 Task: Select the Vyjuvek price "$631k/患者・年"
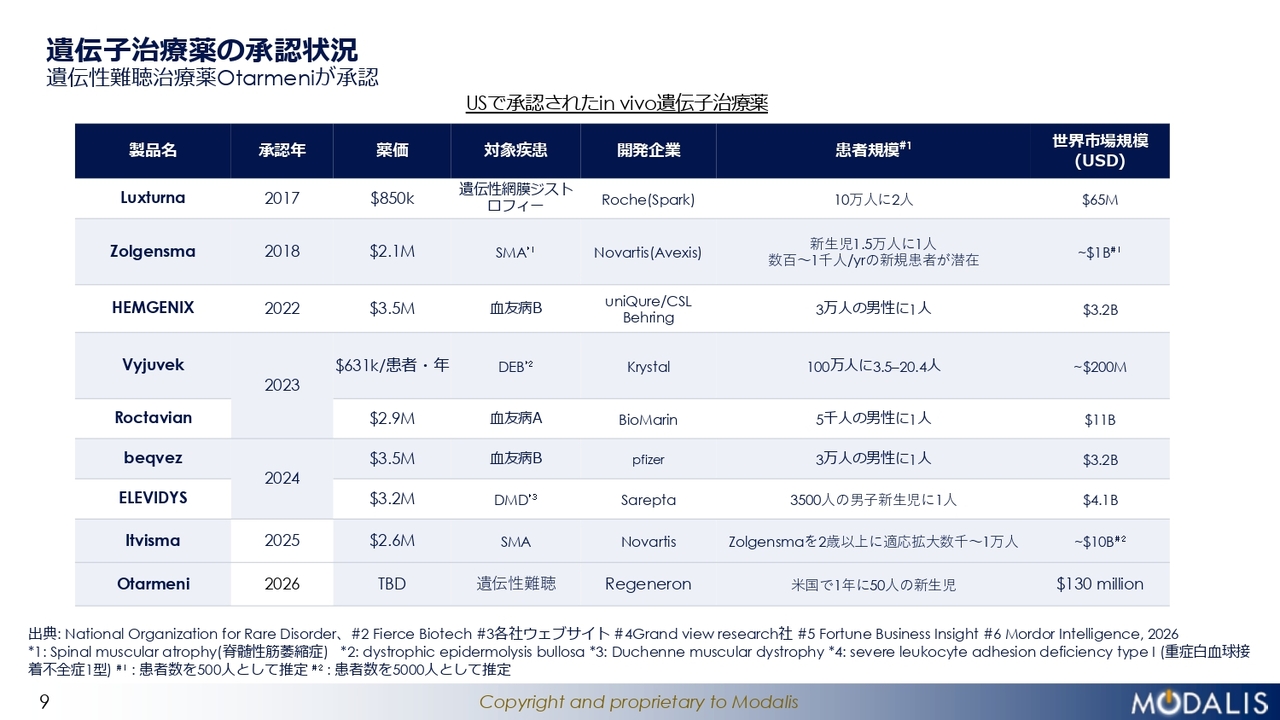pyautogui.click(x=392, y=366)
